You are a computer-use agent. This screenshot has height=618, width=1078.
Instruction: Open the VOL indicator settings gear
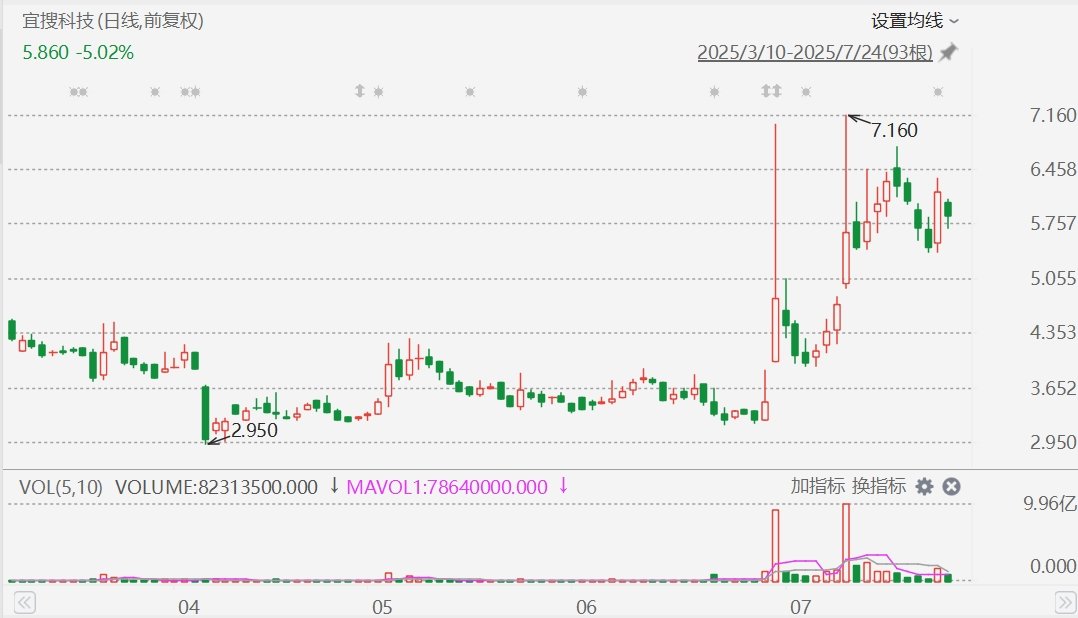click(x=924, y=487)
